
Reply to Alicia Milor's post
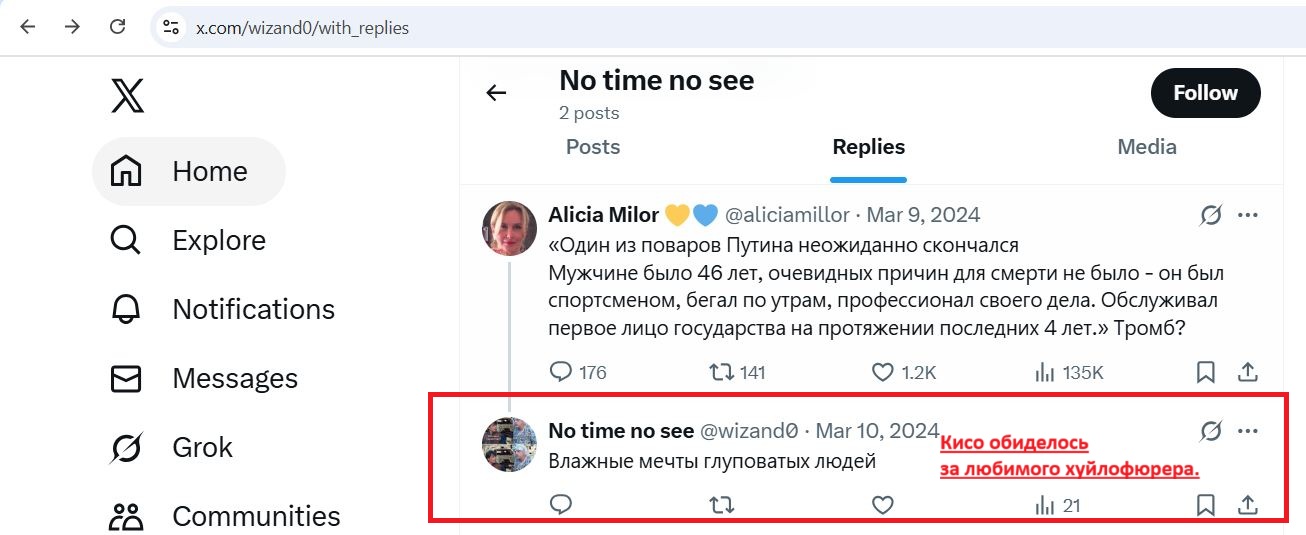point(561,373)
